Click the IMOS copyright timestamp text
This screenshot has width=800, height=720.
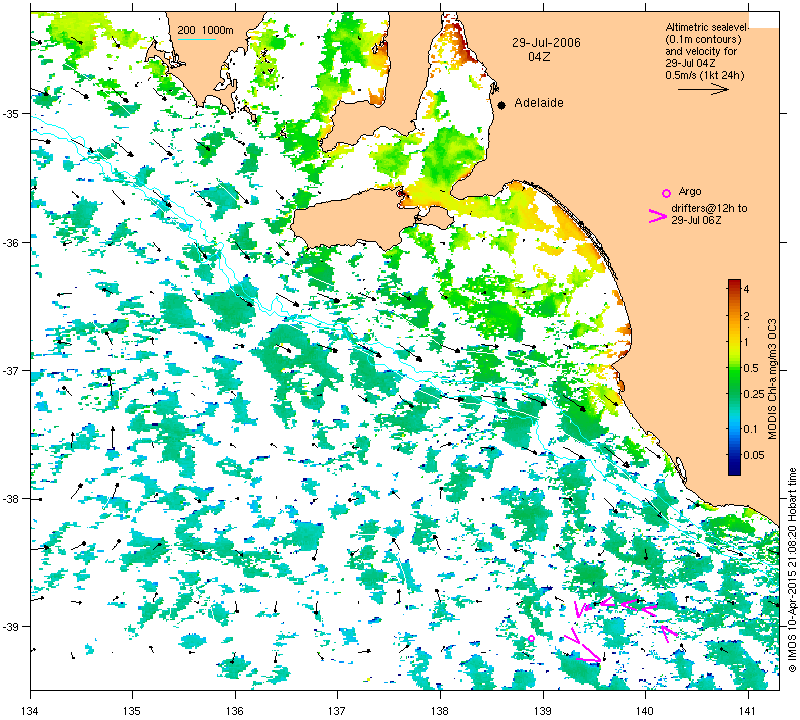click(792, 570)
